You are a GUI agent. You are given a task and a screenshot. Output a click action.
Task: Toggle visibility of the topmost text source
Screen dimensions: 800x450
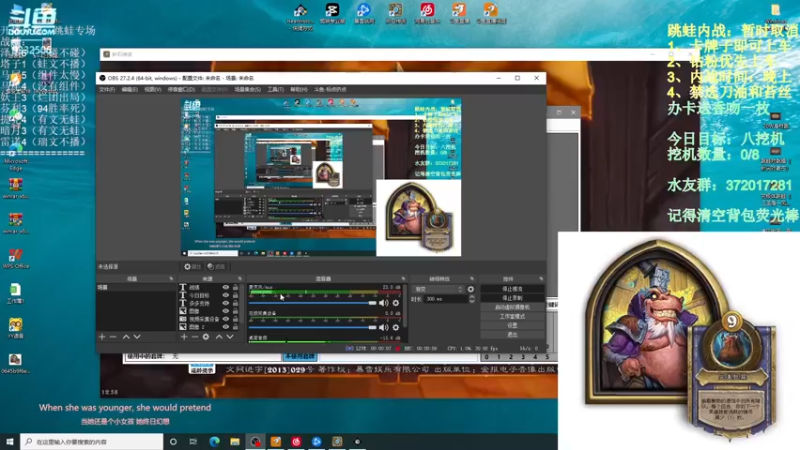pos(225,288)
